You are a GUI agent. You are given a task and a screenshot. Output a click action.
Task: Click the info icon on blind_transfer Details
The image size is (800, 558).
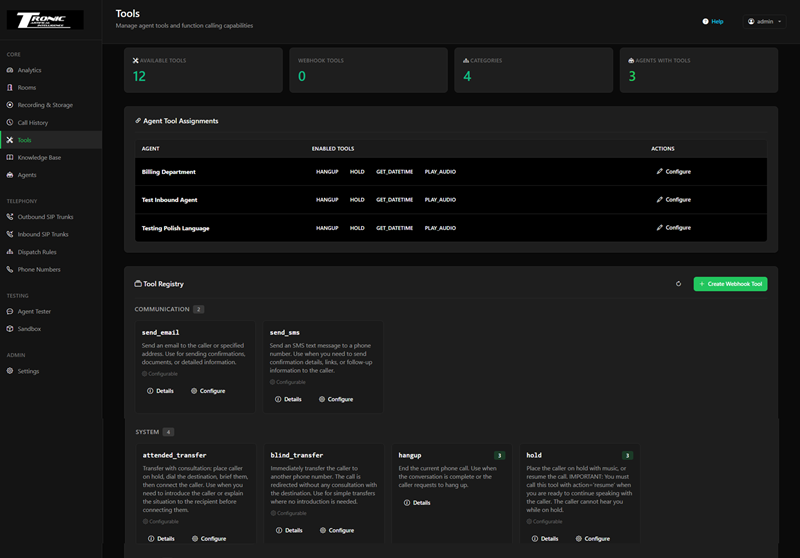(279, 530)
